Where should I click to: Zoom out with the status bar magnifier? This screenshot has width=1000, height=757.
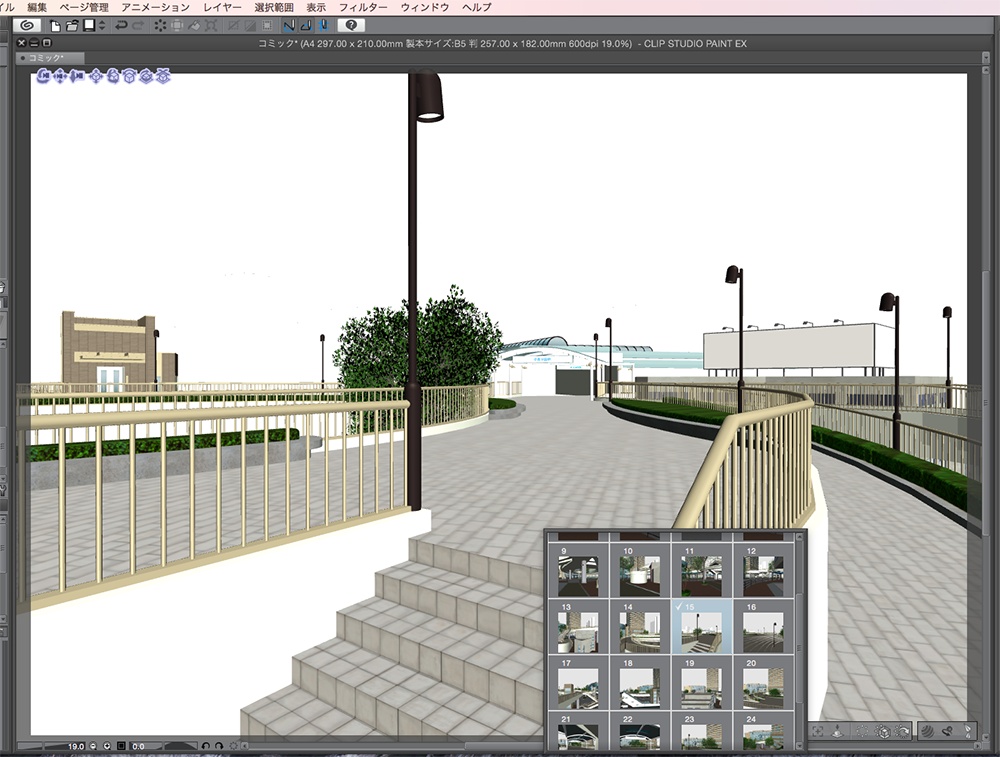pyautogui.click(x=94, y=746)
